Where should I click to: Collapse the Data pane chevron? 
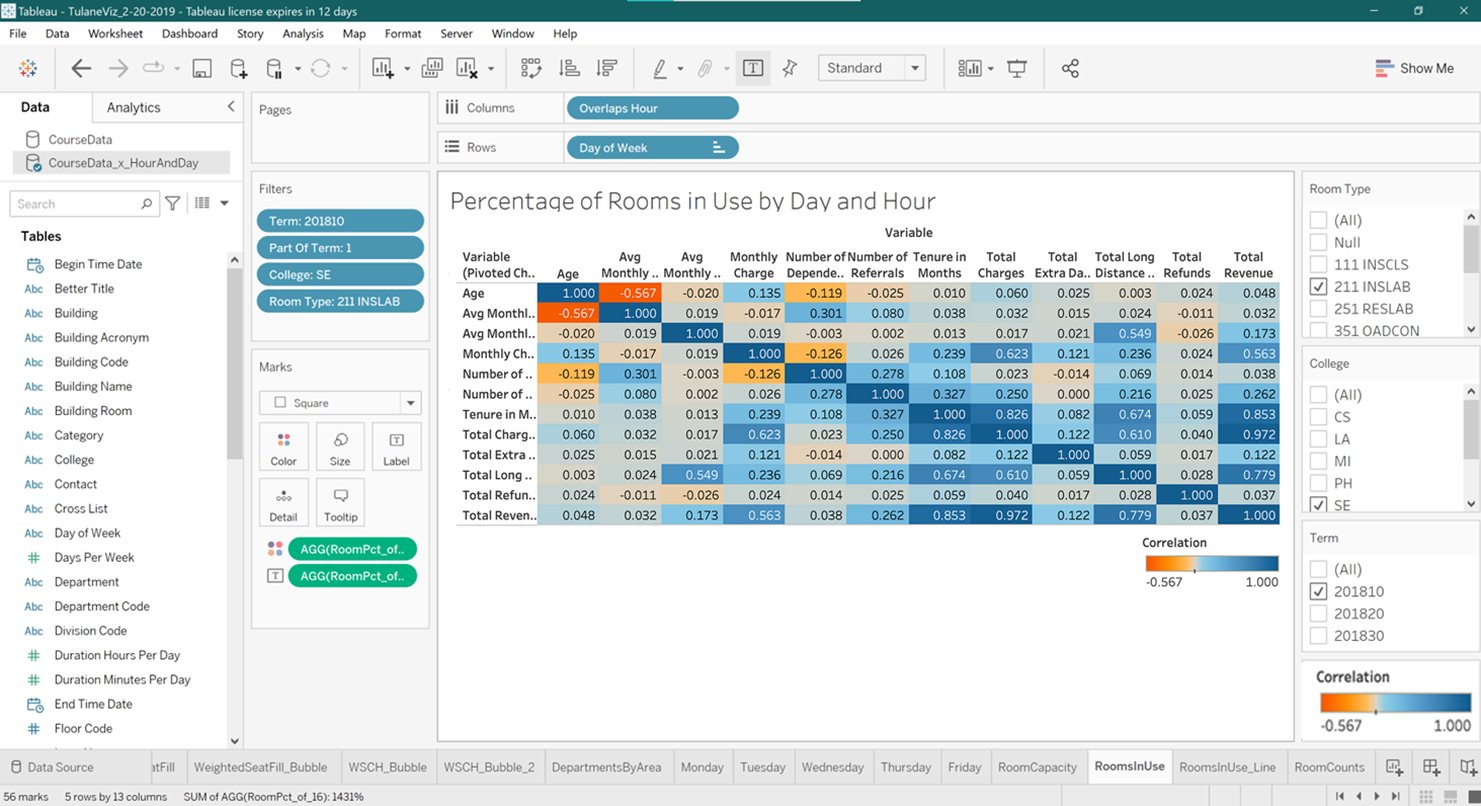[231, 106]
